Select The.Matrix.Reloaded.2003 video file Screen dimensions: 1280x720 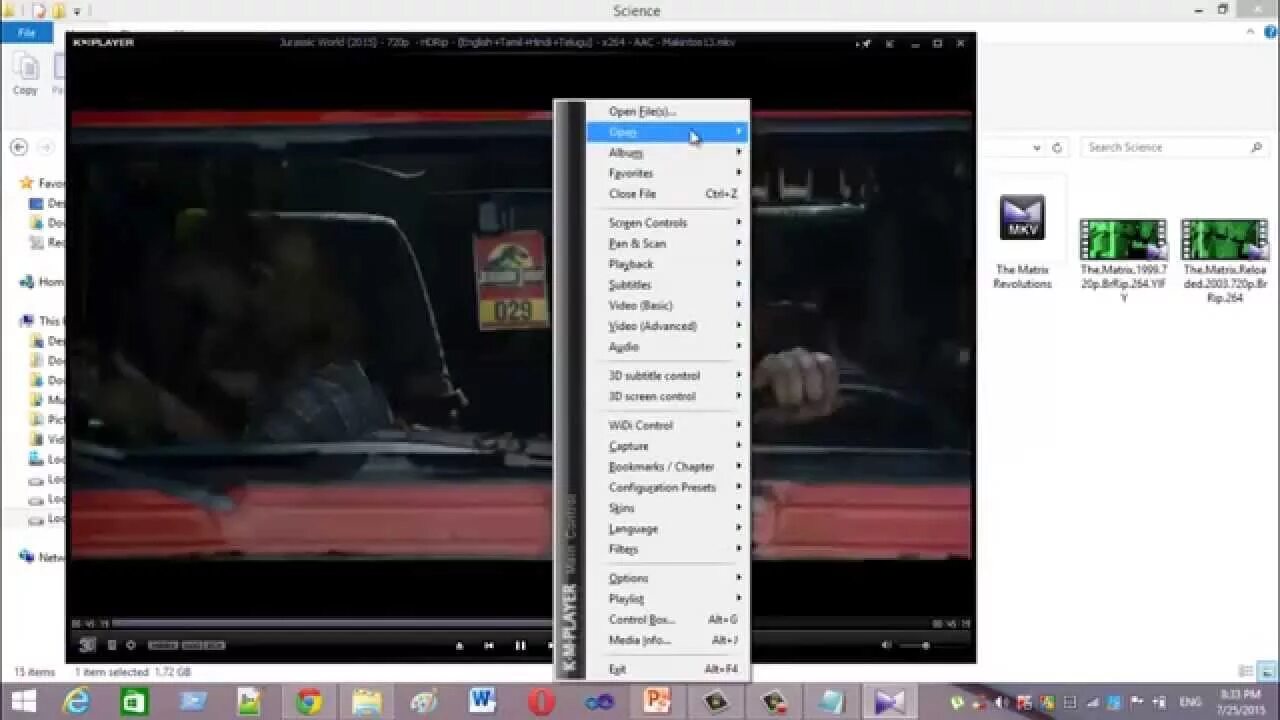[1225, 262]
